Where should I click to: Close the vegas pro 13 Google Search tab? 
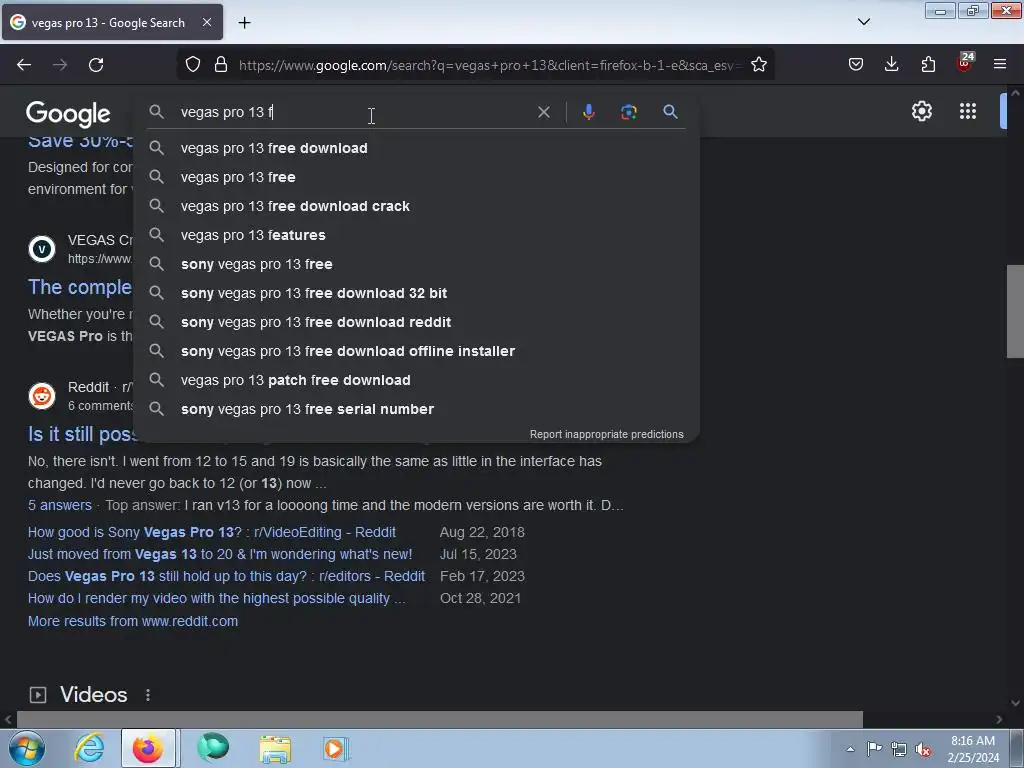(207, 22)
